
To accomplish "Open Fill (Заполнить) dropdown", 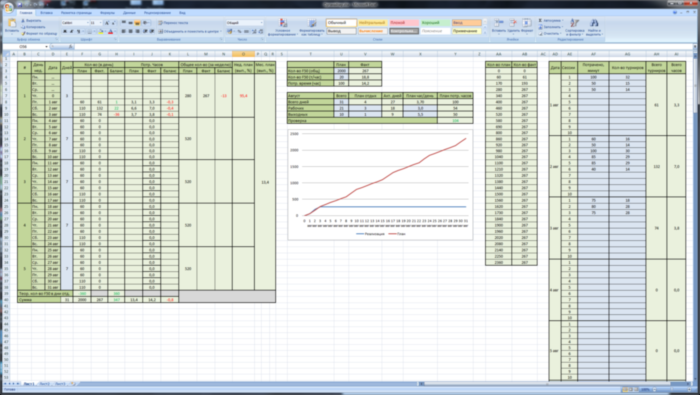I will (x=551, y=27).
